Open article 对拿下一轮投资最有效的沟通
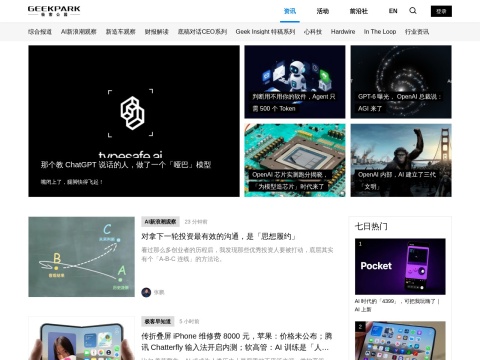 pyautogui.click(x=219, y=237)
